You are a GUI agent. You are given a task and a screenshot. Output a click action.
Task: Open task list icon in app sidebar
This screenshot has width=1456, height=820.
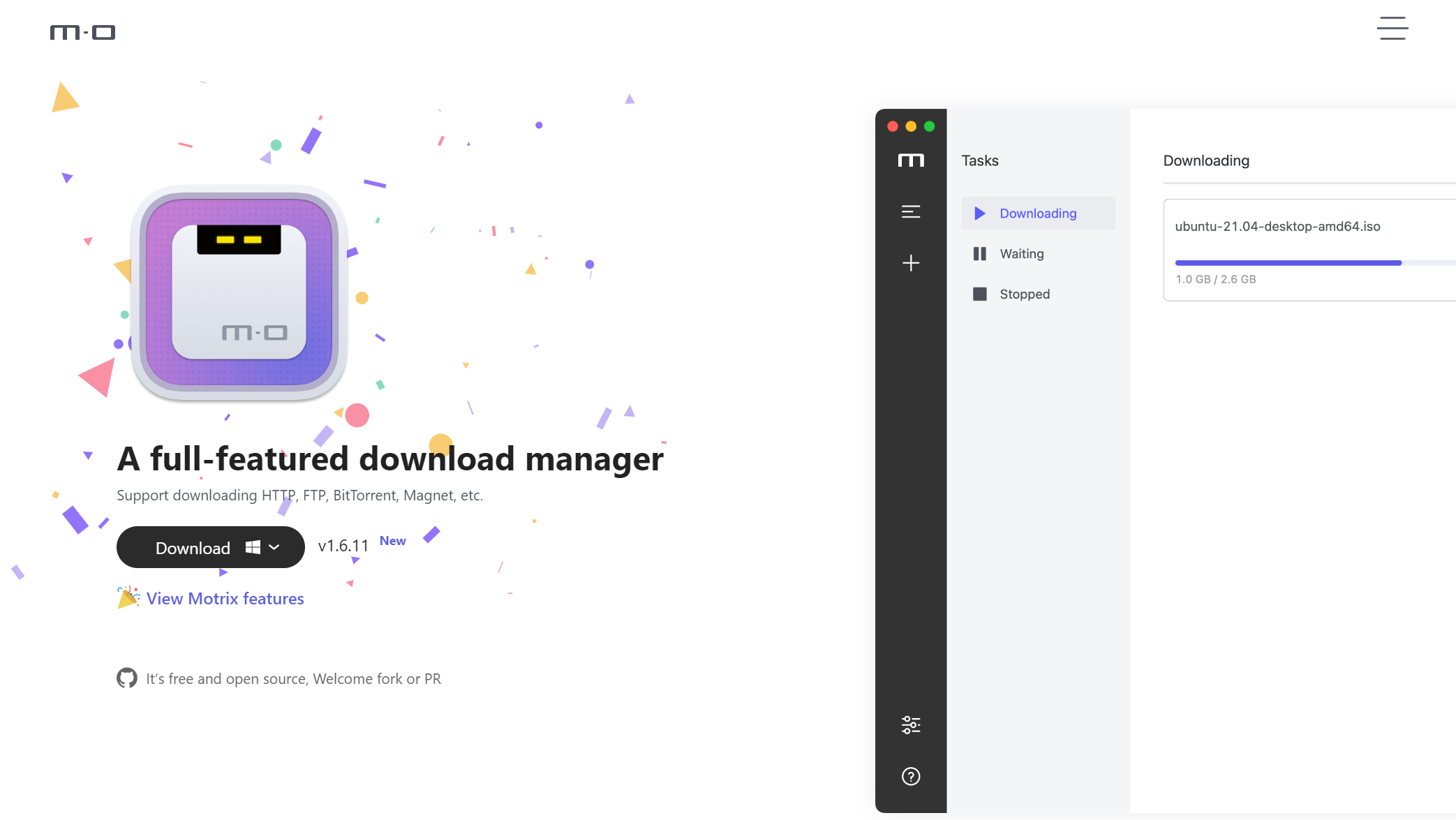coord(911,211)
